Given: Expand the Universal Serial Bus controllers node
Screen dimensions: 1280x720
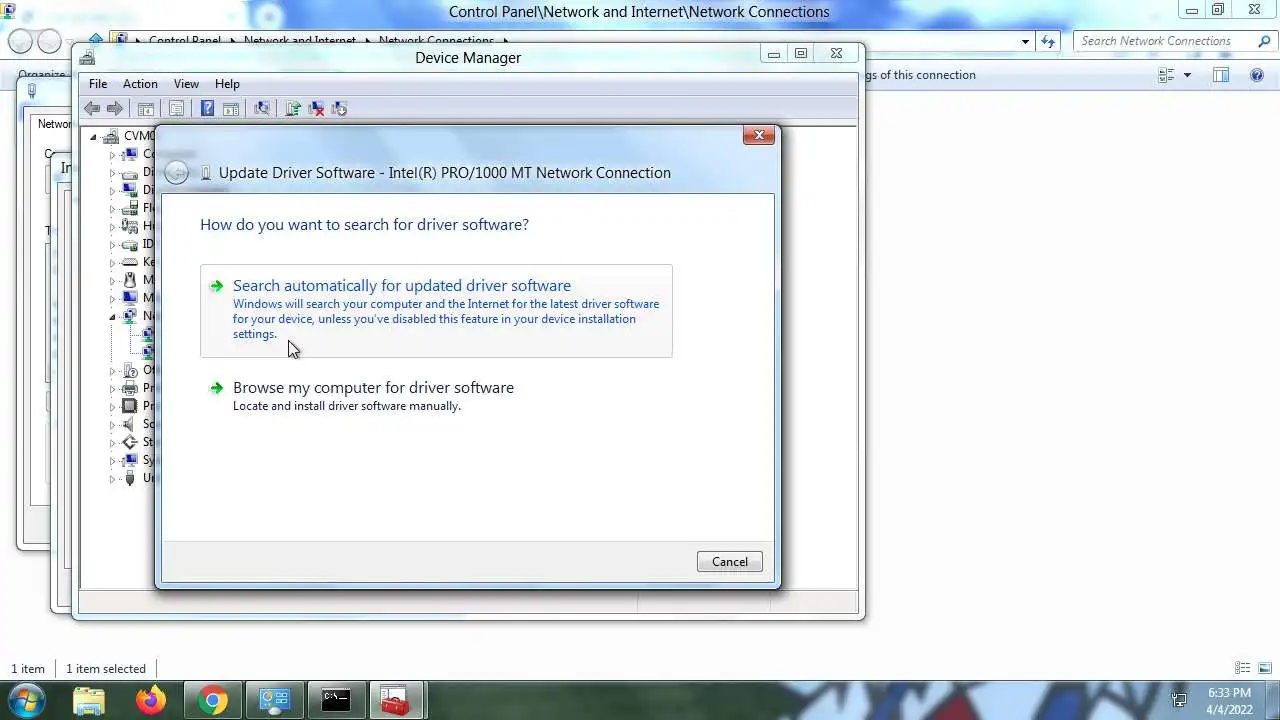Looking at the screenshot, I should tap(112, 479).
